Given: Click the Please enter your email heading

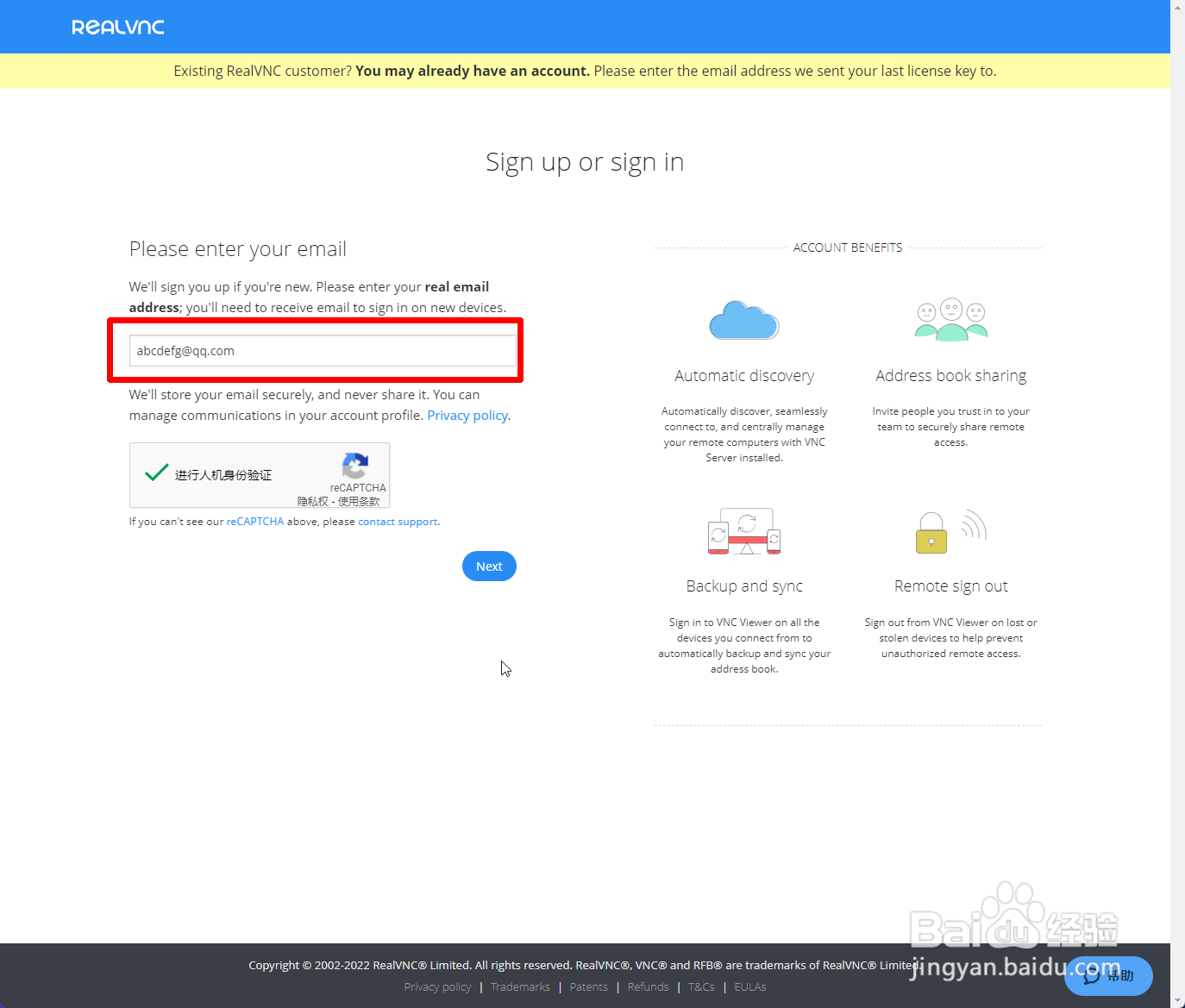Looking at the screenshot, I should point(238,249).
